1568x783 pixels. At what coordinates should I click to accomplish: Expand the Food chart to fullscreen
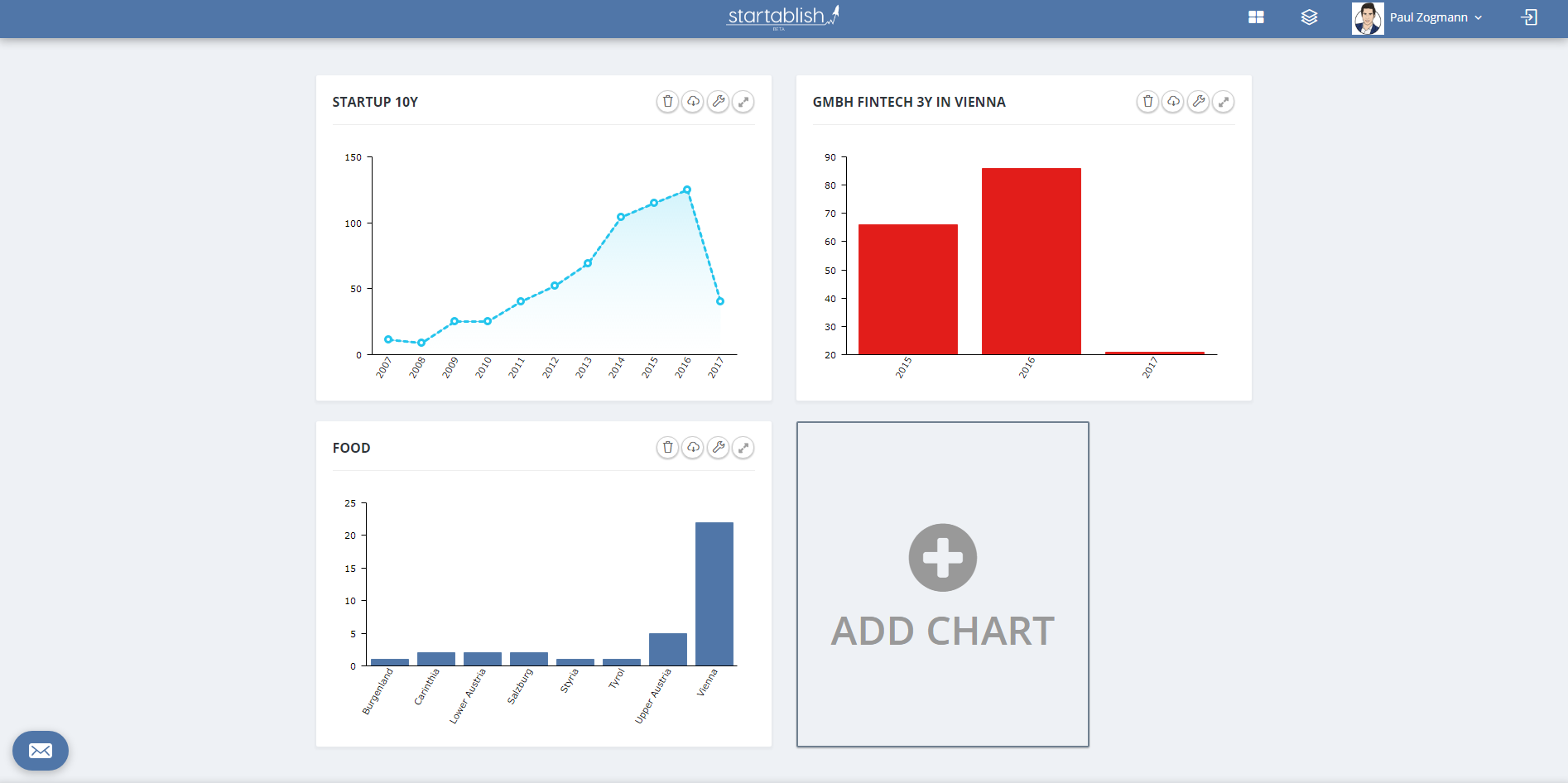tap(743, 448)
